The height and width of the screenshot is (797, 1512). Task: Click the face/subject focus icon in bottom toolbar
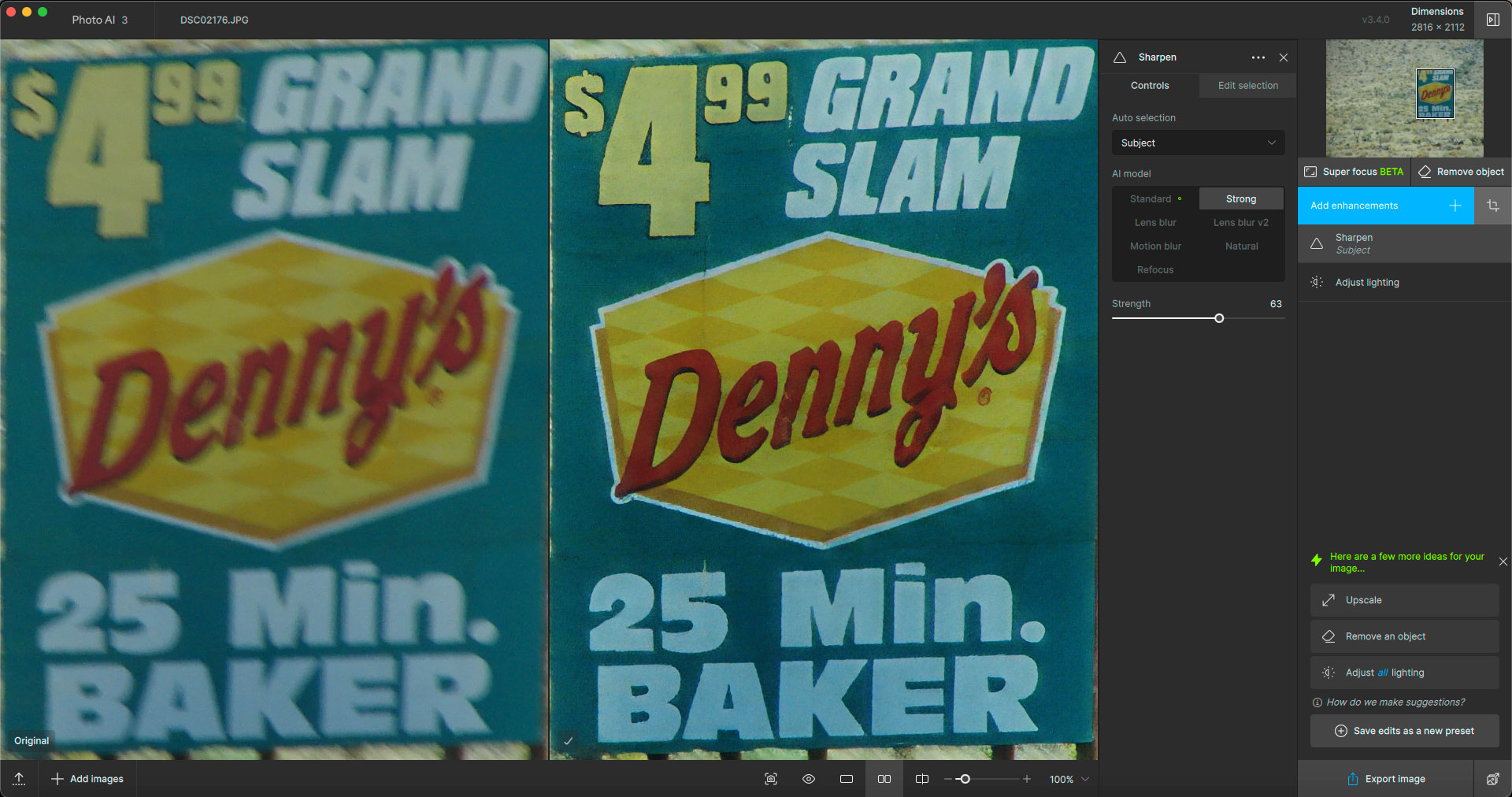point(771,779)
